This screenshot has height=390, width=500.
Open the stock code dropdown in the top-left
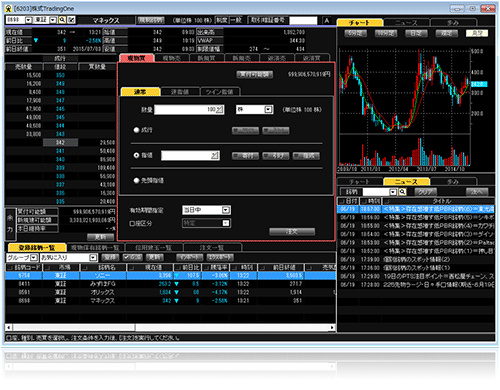[28, 20]
